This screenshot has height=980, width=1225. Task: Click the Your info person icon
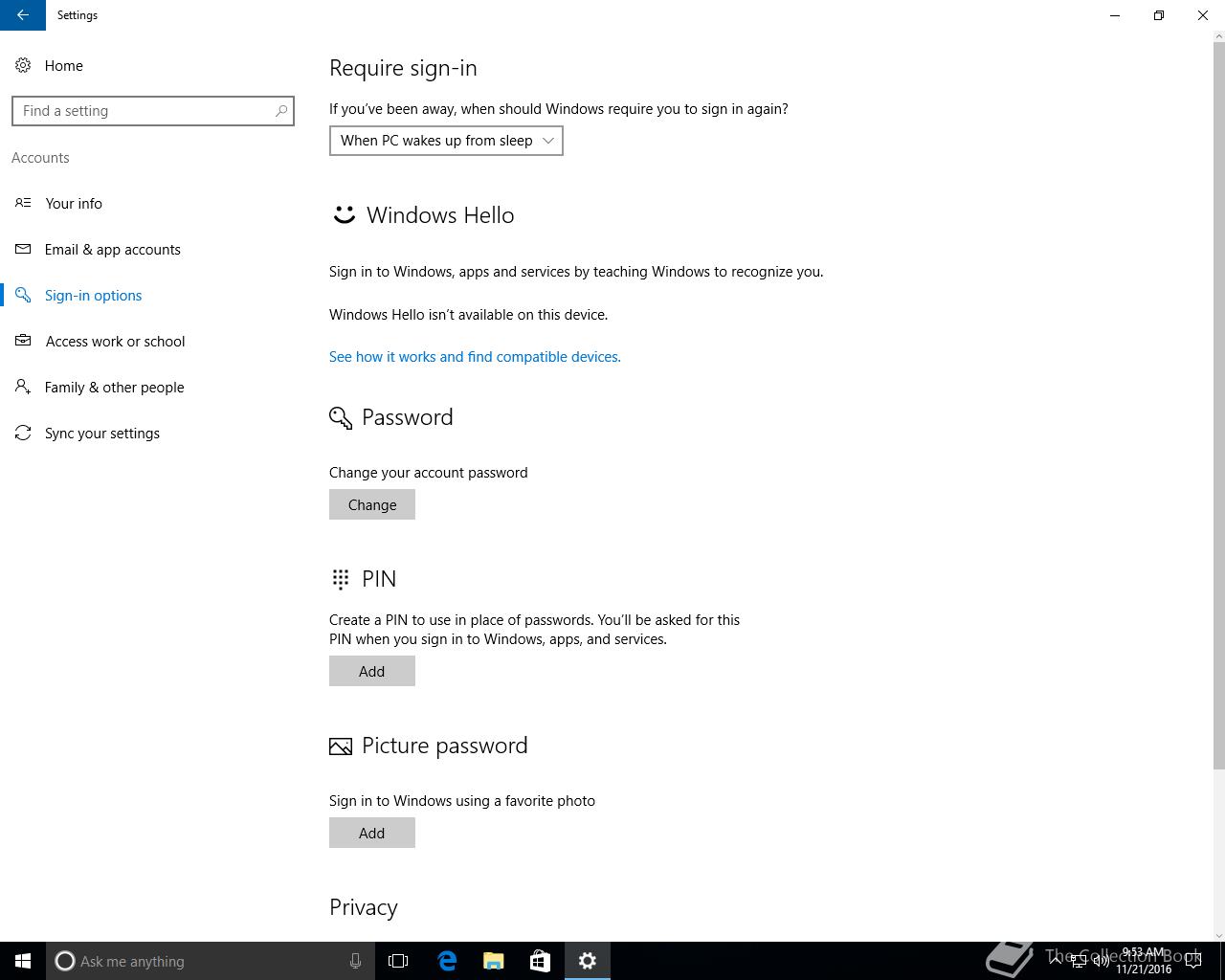[23, 203]
